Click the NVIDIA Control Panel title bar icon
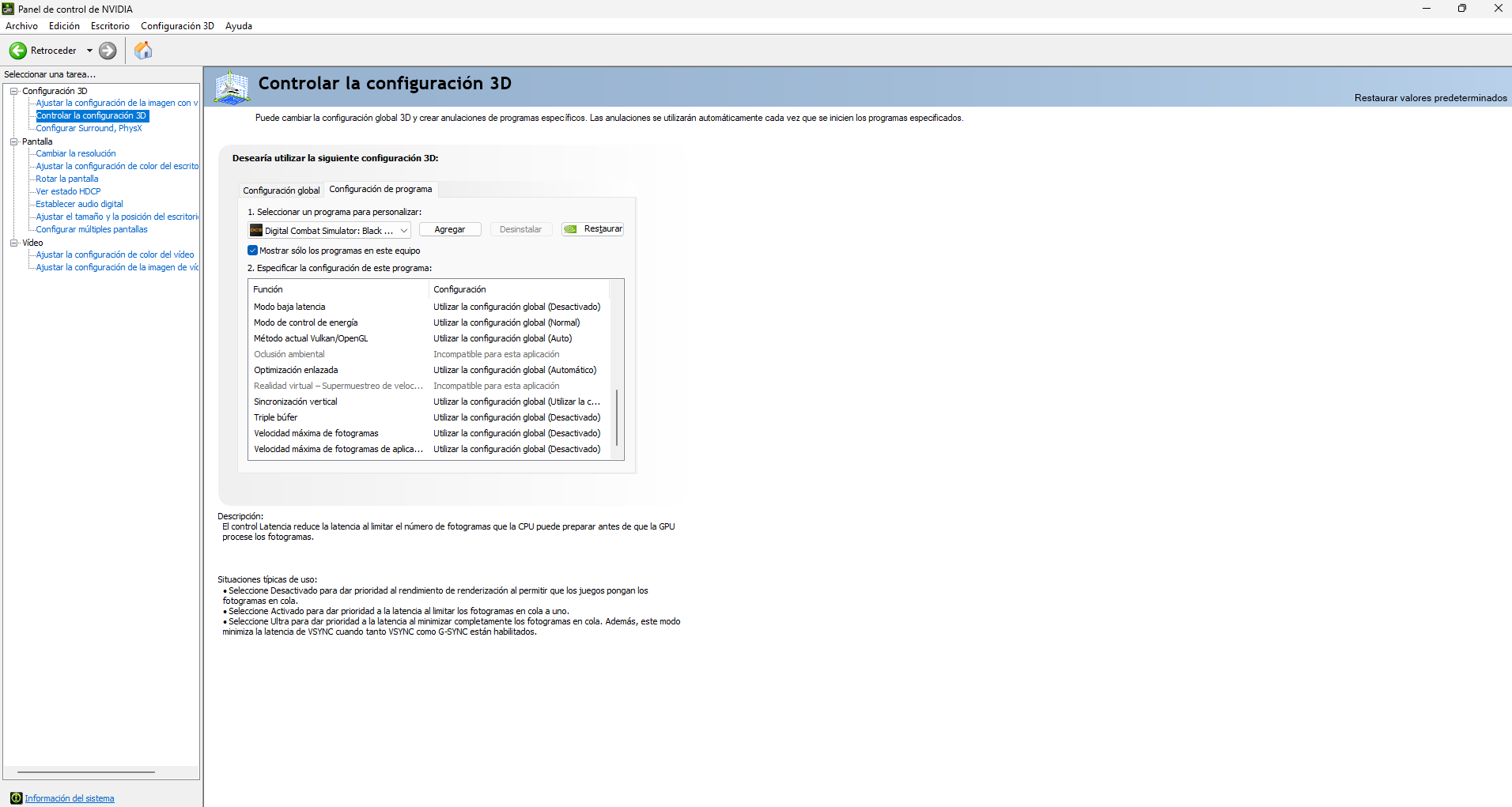Screen dimensions: 1512x807 pos(8,9)
